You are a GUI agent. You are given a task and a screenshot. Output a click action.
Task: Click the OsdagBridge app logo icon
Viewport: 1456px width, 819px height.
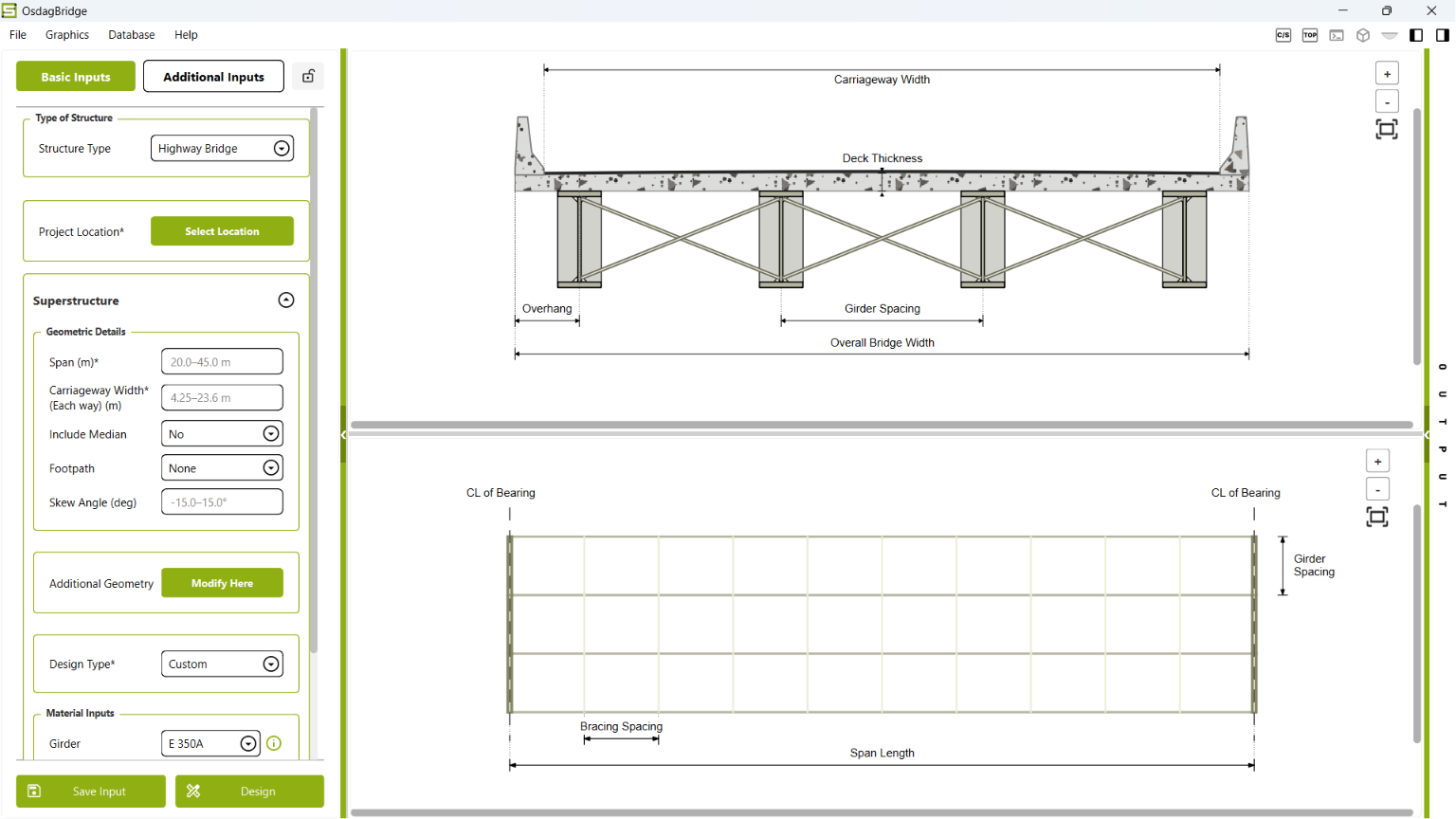9,10
